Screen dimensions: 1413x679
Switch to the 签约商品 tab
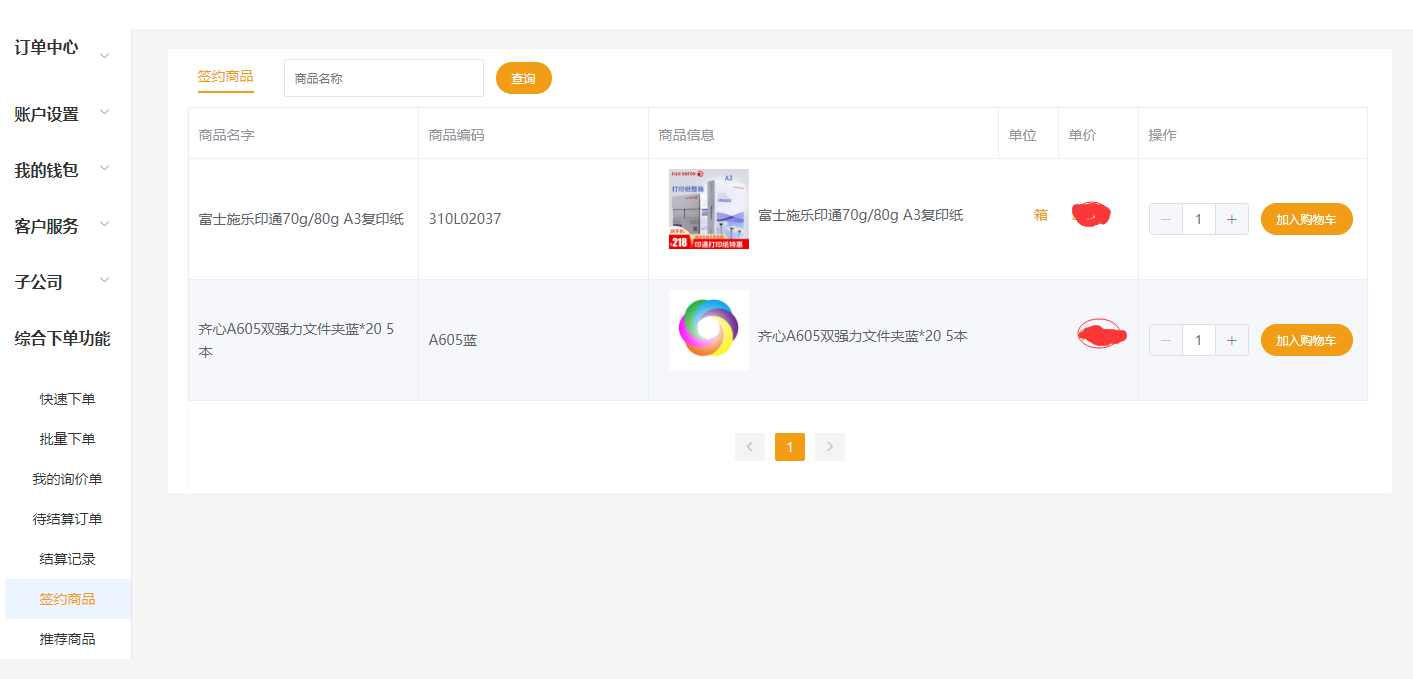click(x=226, y=76)
